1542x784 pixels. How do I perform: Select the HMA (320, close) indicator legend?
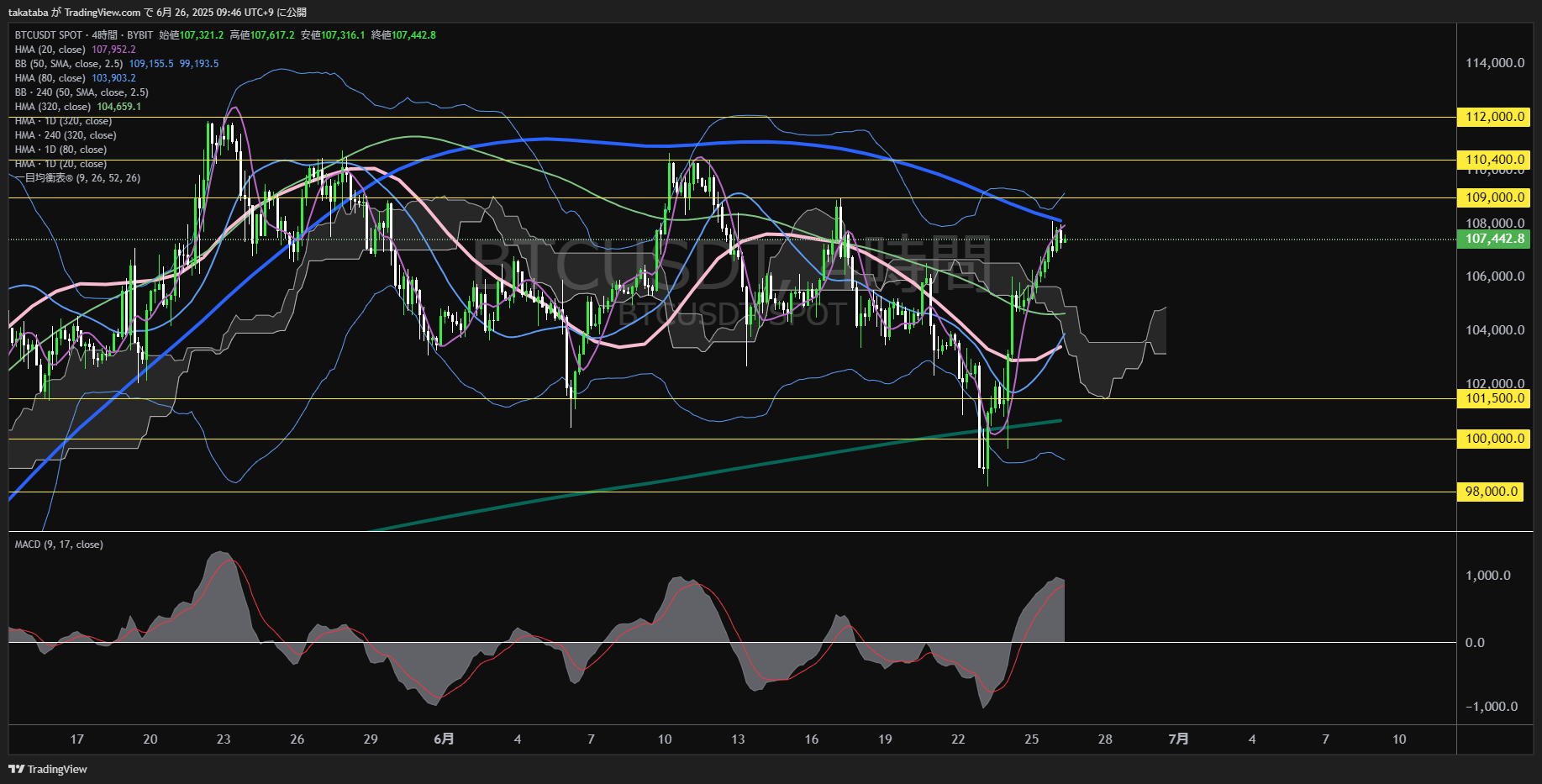[x=53, y=107]
